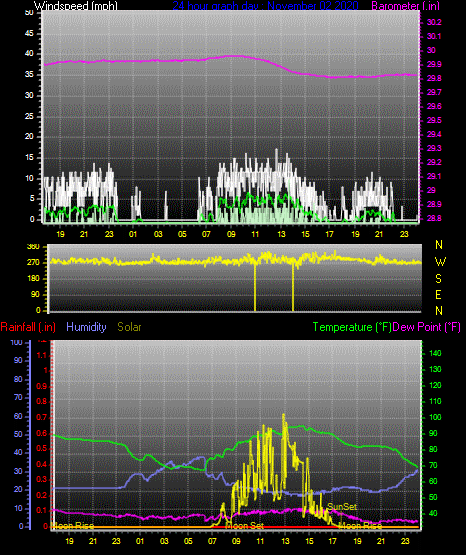The width and height of the screenshot is (466, 555).
Task: Click the "Moon Set" annotation on the bottom chart
Action: click(244, 526)
